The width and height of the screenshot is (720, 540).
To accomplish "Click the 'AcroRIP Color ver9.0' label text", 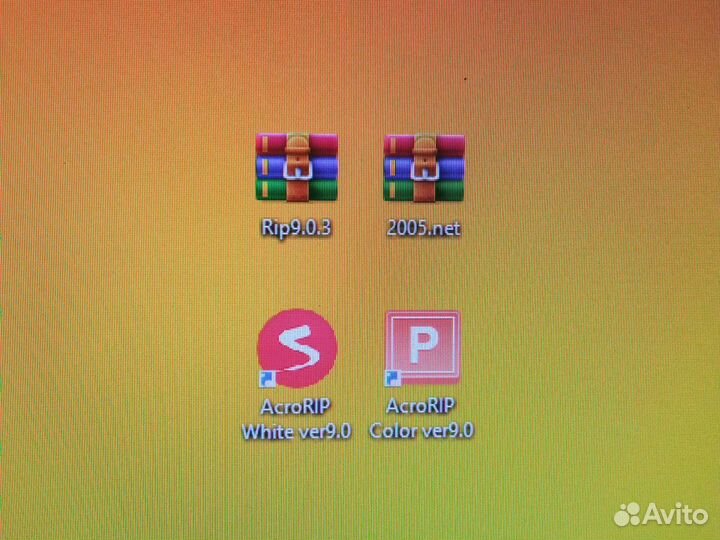I will pyautogui.click(x=422, y=418).
